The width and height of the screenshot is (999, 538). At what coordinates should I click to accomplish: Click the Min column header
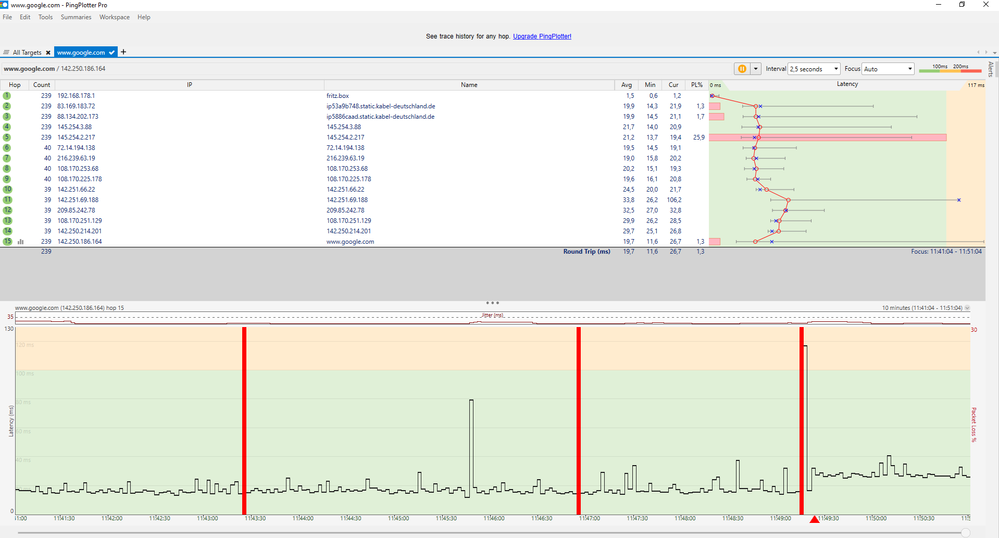point(650,85)
